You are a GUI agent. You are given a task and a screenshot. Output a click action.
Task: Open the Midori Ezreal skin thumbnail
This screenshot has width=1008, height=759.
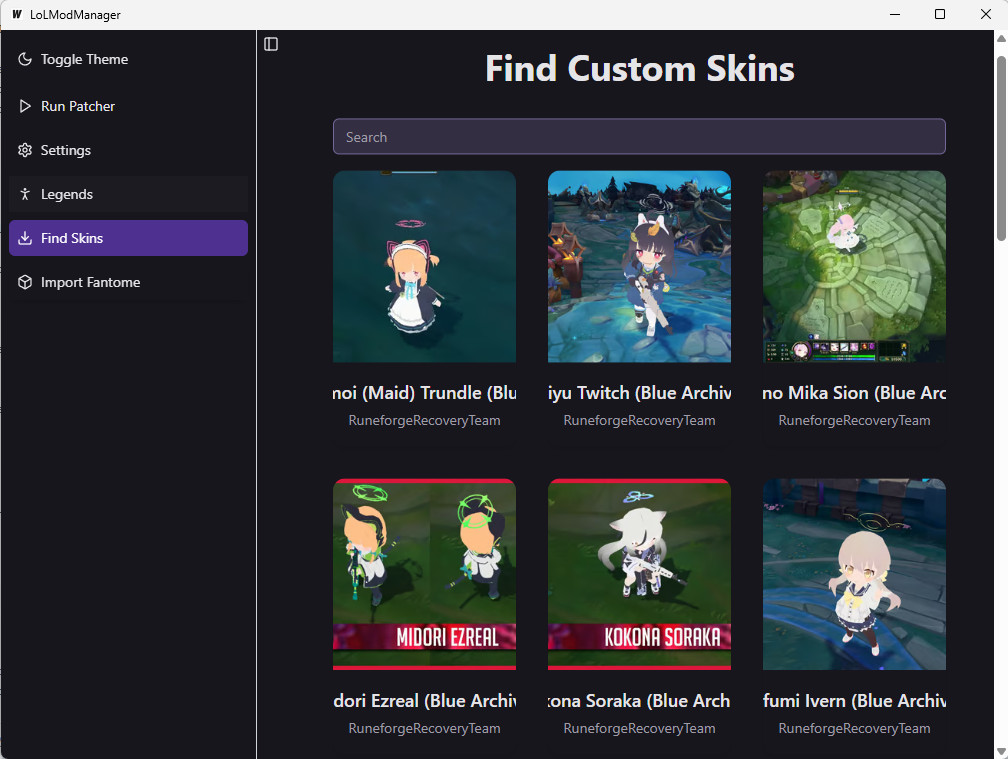coord(424,574)
